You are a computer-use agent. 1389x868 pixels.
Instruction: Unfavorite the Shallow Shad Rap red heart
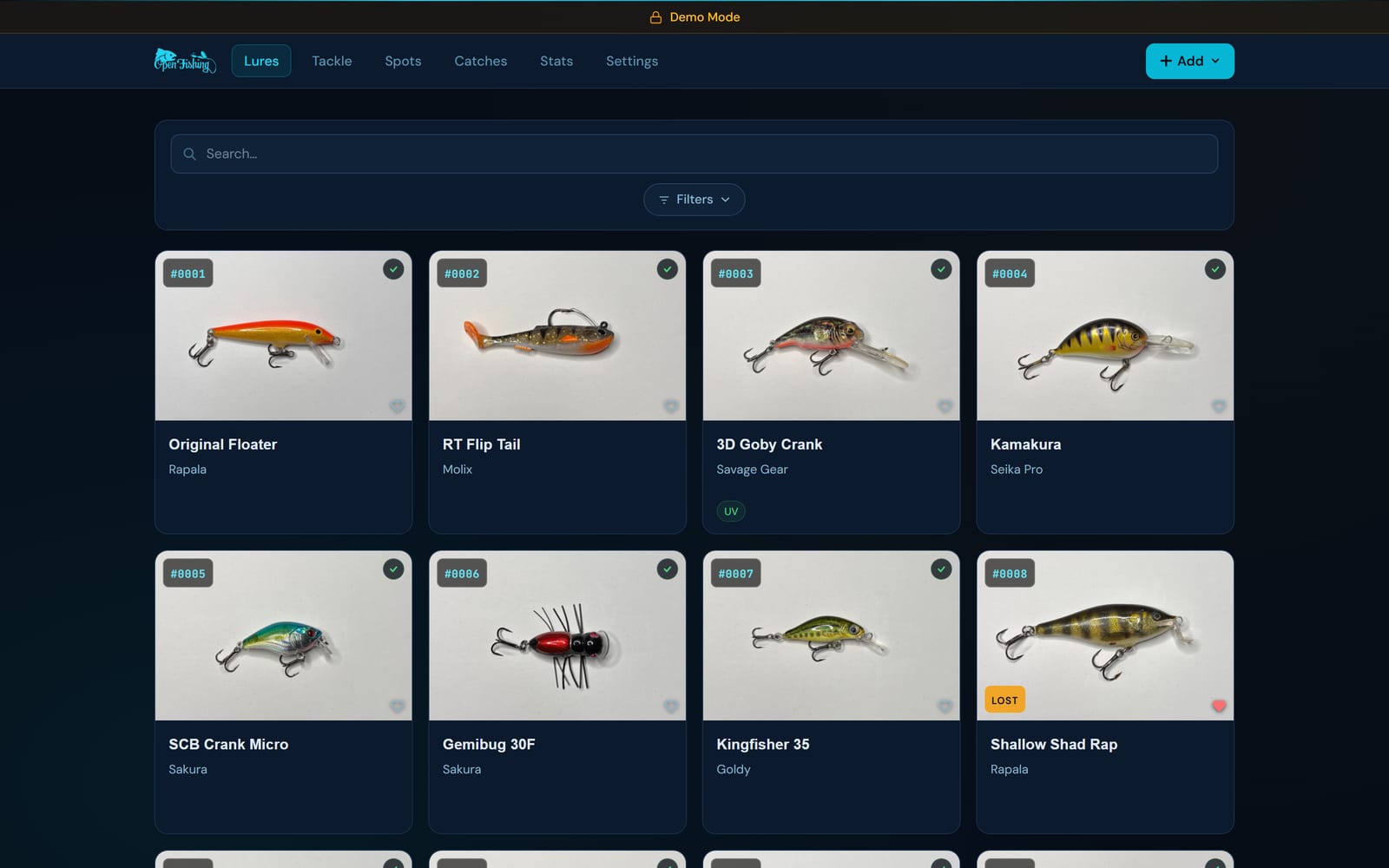click(1219, 706)
